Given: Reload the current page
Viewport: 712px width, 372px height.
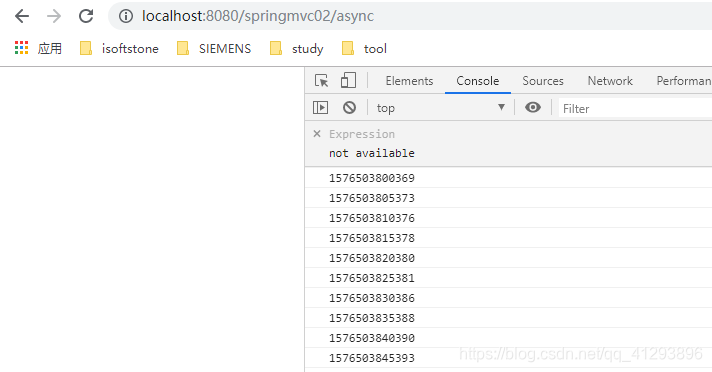Looking at the screenshot, I should tap(86, 16).
